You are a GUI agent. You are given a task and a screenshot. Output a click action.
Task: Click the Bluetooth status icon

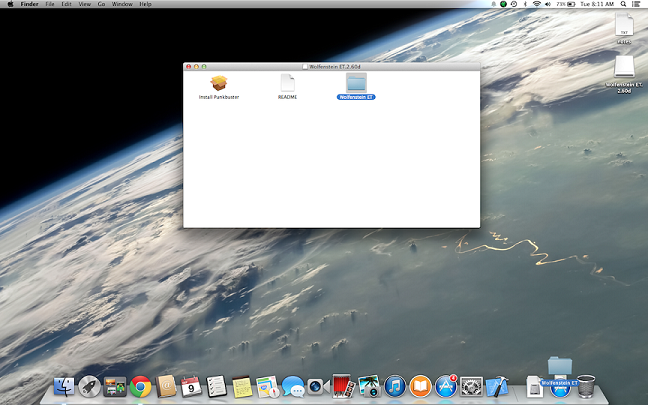(525, 4)
